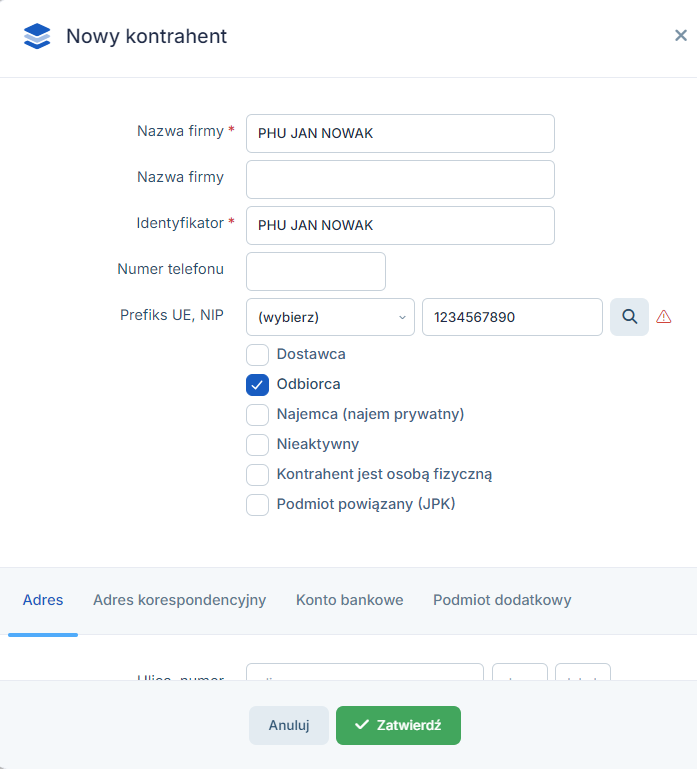Click the Numer telefonu label
Viewport: 697px width, 769px height.
tap(170, 269)
